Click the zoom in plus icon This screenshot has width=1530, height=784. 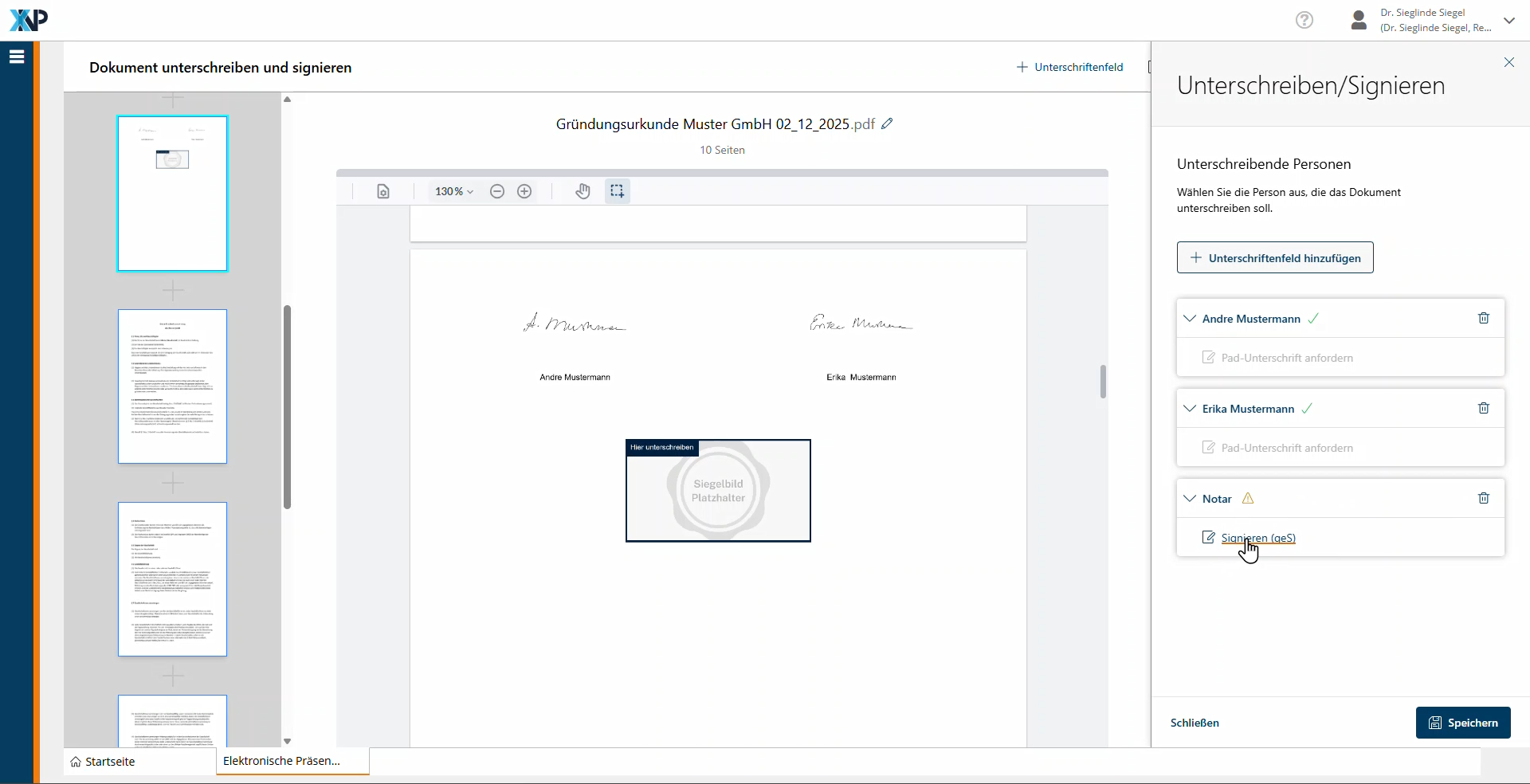coord(524,191)
